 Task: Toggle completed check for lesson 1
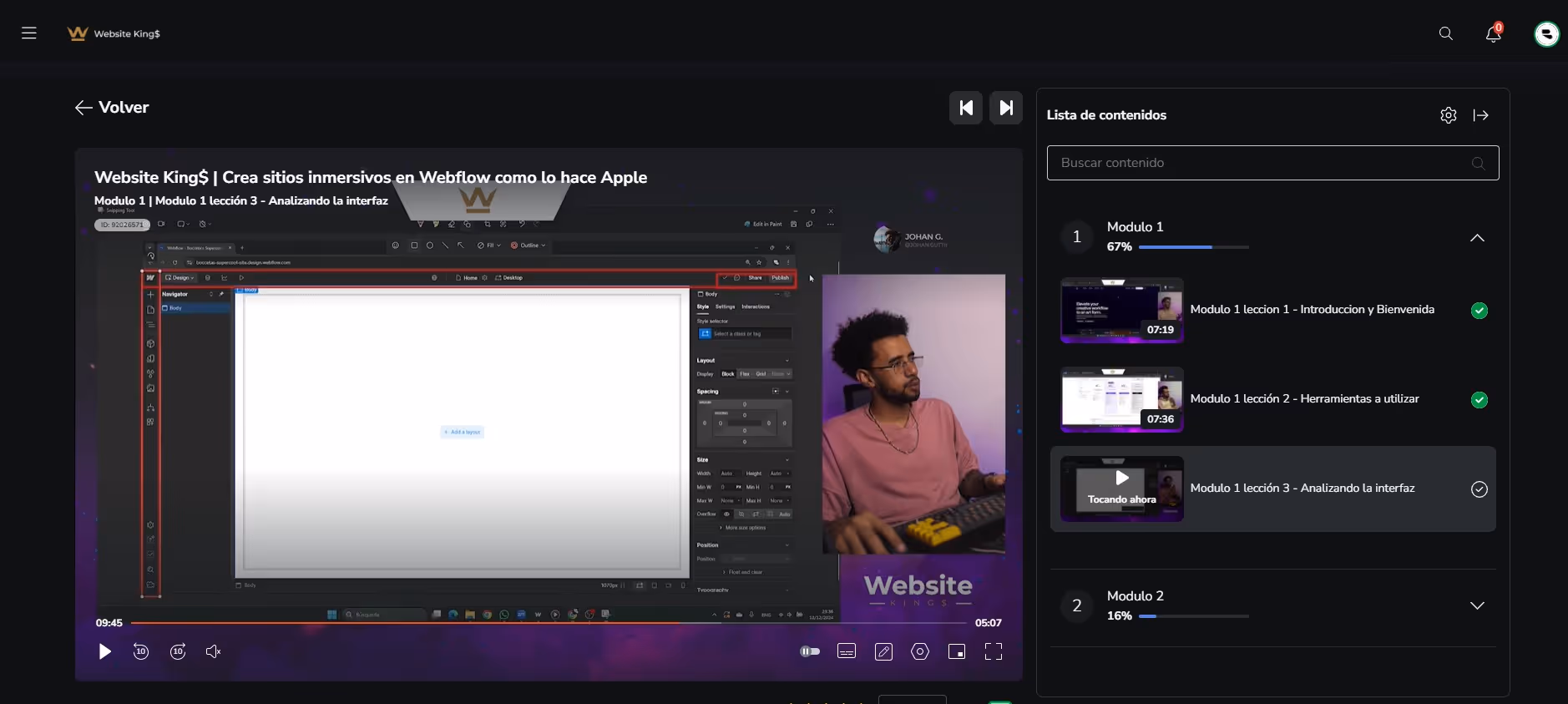[1479, 311]
